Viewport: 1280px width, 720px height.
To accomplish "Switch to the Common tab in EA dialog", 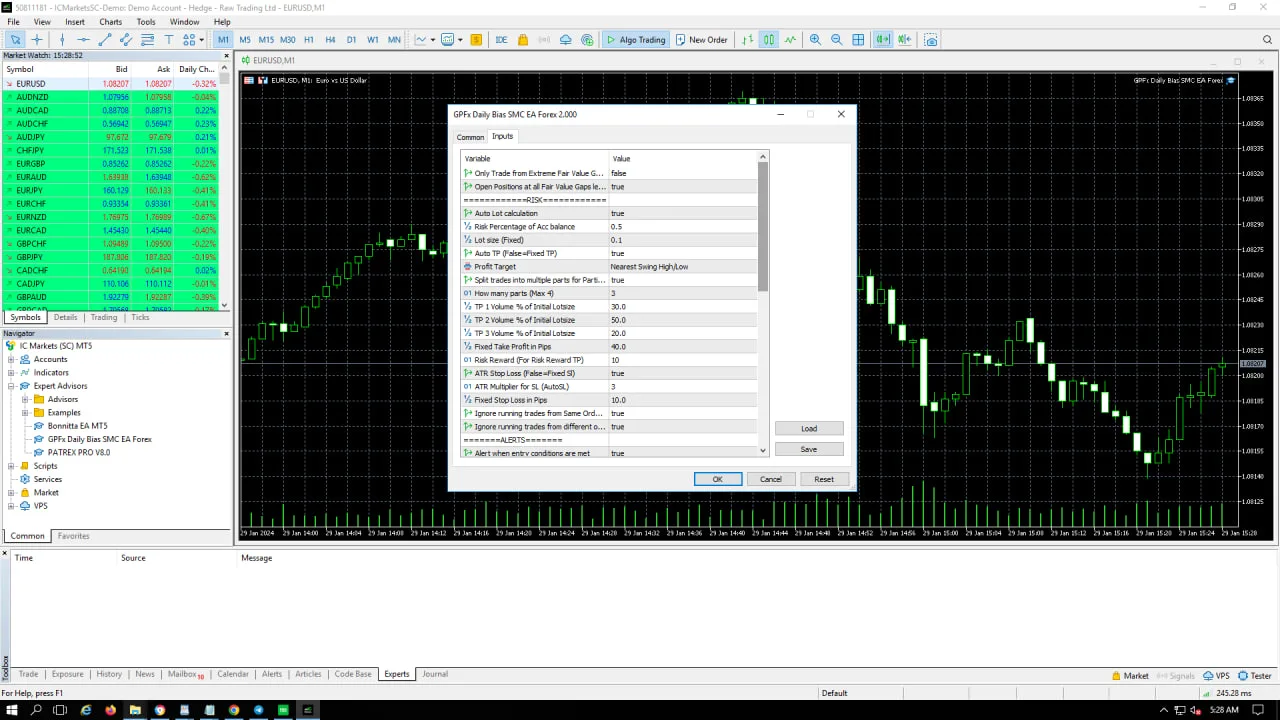I will click(x=470, y=137).
